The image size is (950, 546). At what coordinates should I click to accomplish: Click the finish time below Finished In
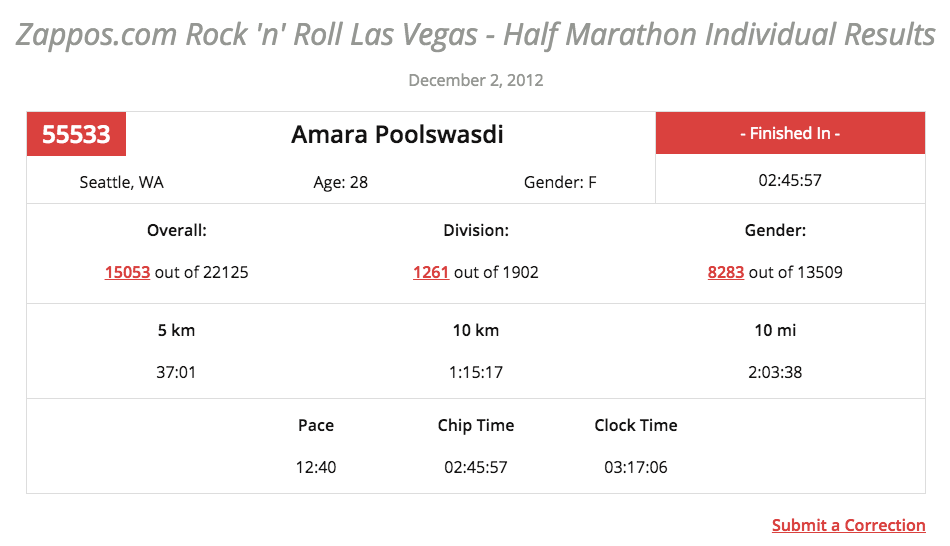tap(790, 181)
